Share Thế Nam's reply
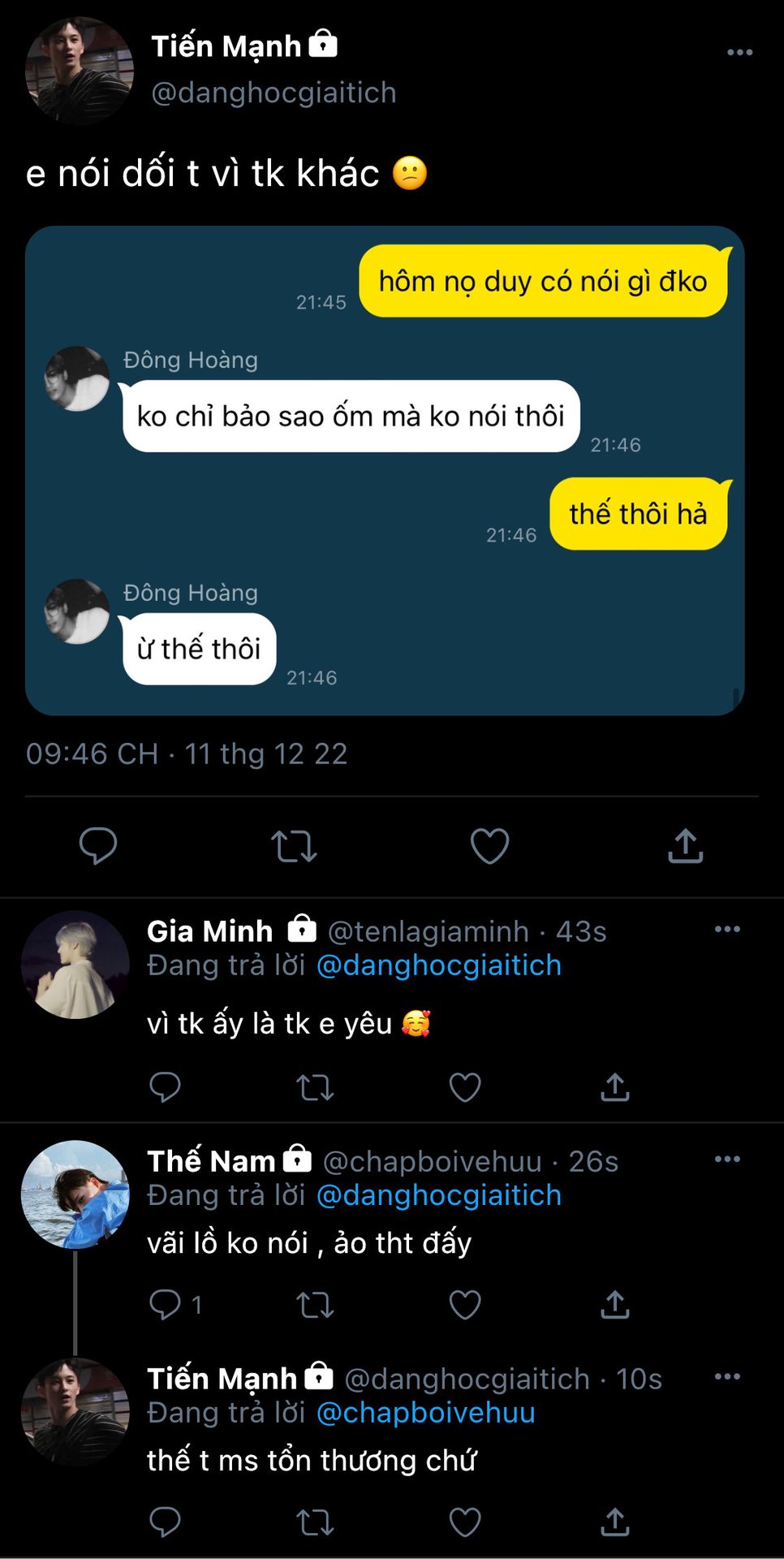784x1559 pixels. (615, 1305)
